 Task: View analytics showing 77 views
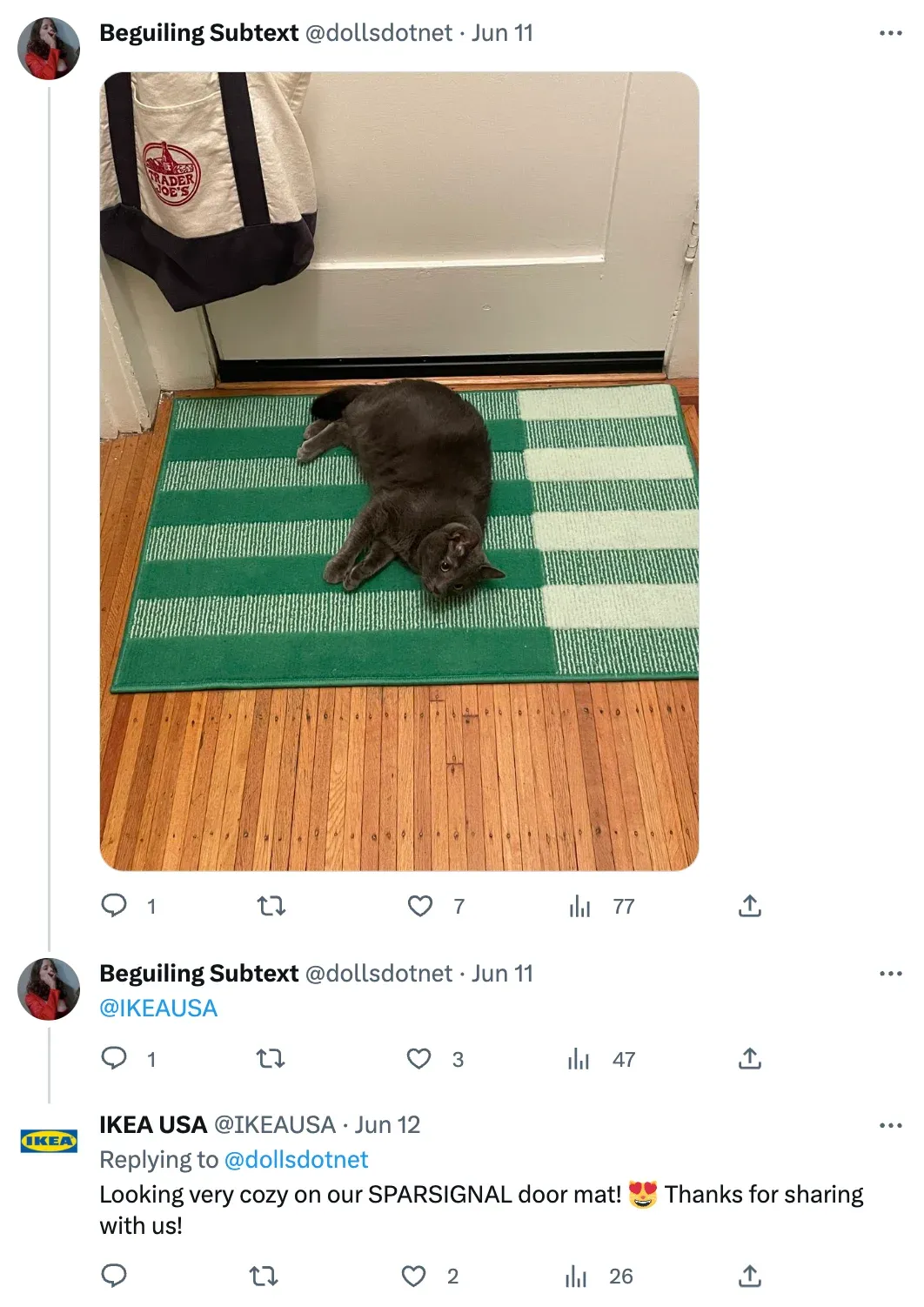coord(601,907)
